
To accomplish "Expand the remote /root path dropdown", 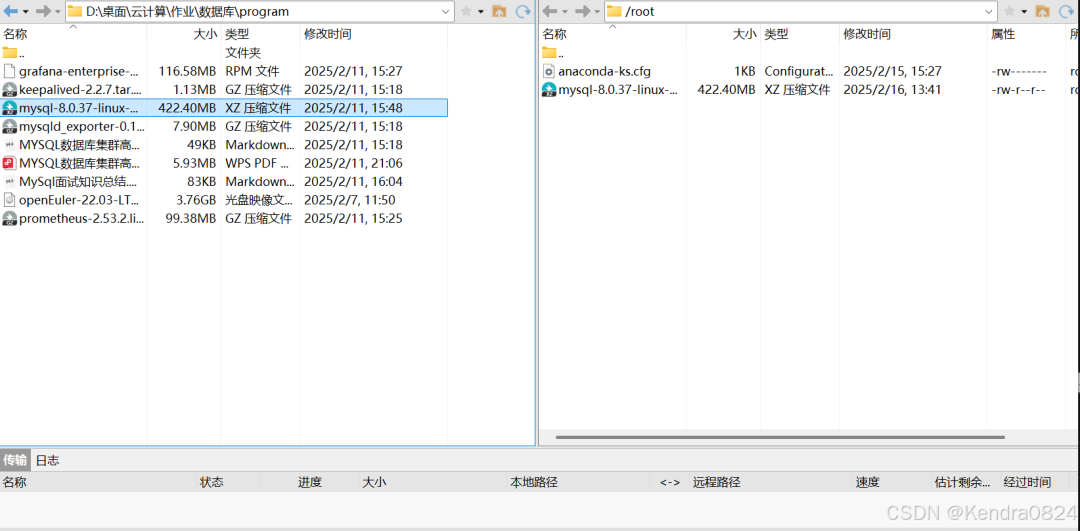I will 990,12.
